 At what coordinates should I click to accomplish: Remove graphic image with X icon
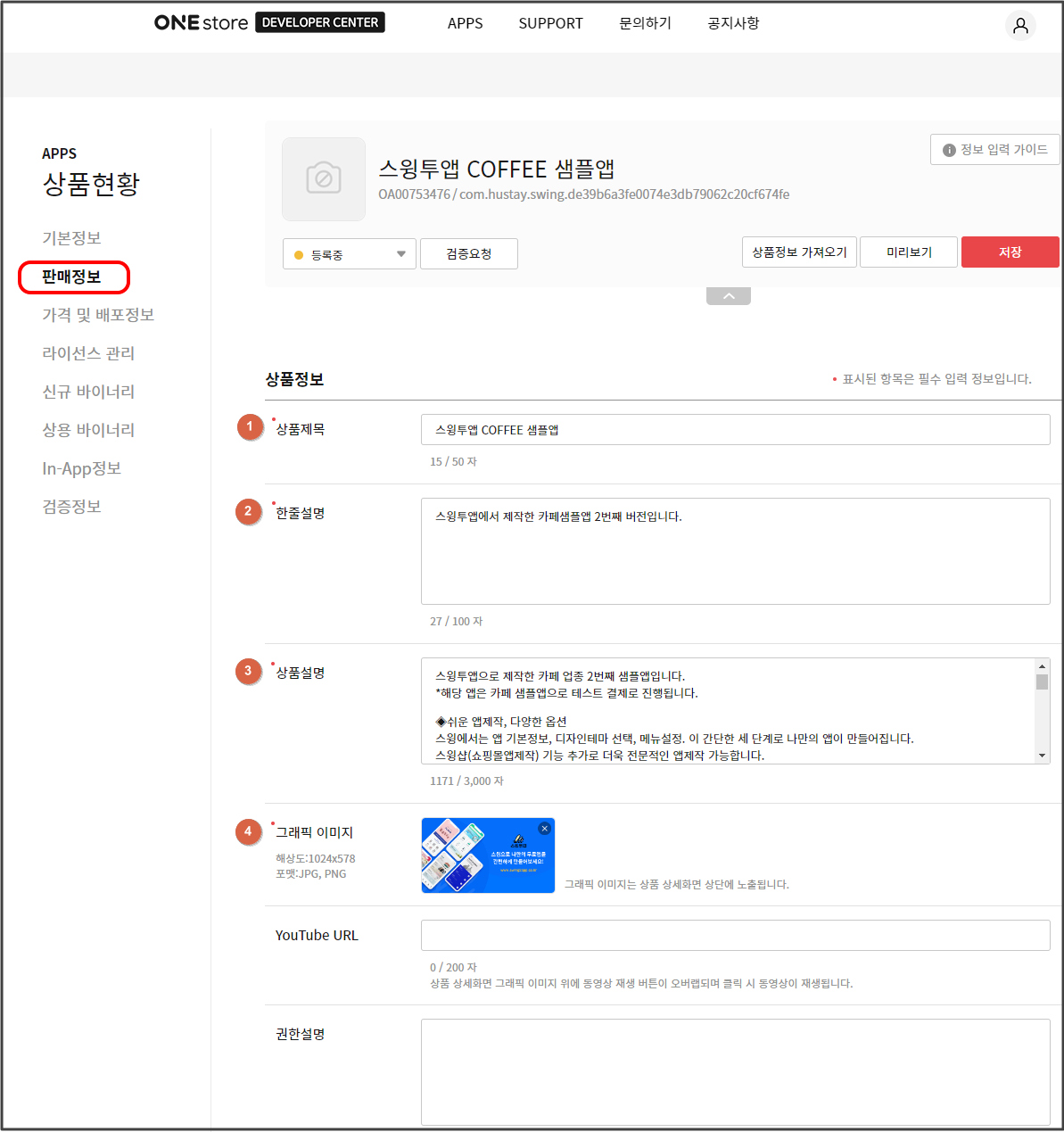click(x=545, y=829)
